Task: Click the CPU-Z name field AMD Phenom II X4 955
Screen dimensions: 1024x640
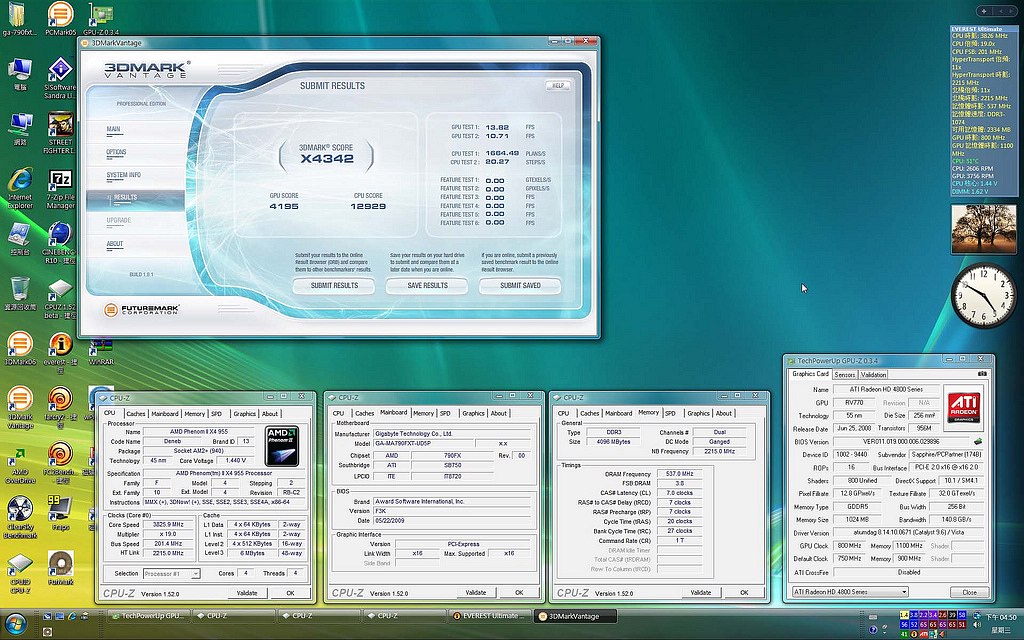Action: tap(199, 432)
